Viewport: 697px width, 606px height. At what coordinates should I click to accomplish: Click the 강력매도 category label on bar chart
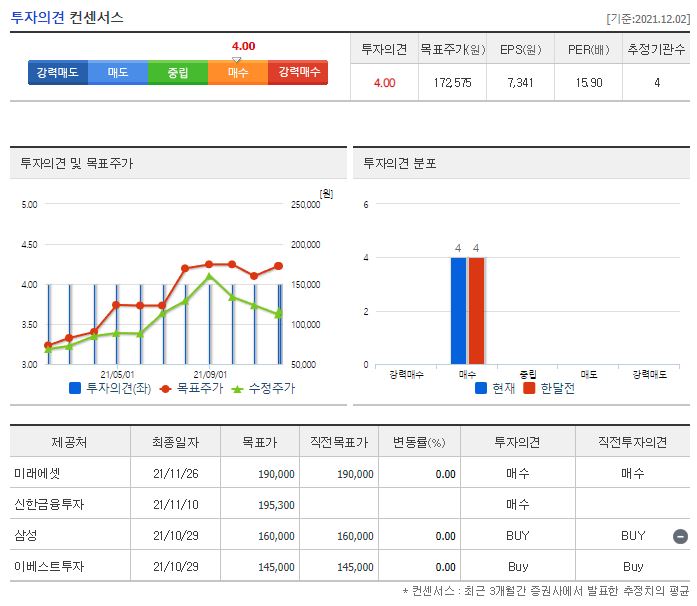click(649, 374)
